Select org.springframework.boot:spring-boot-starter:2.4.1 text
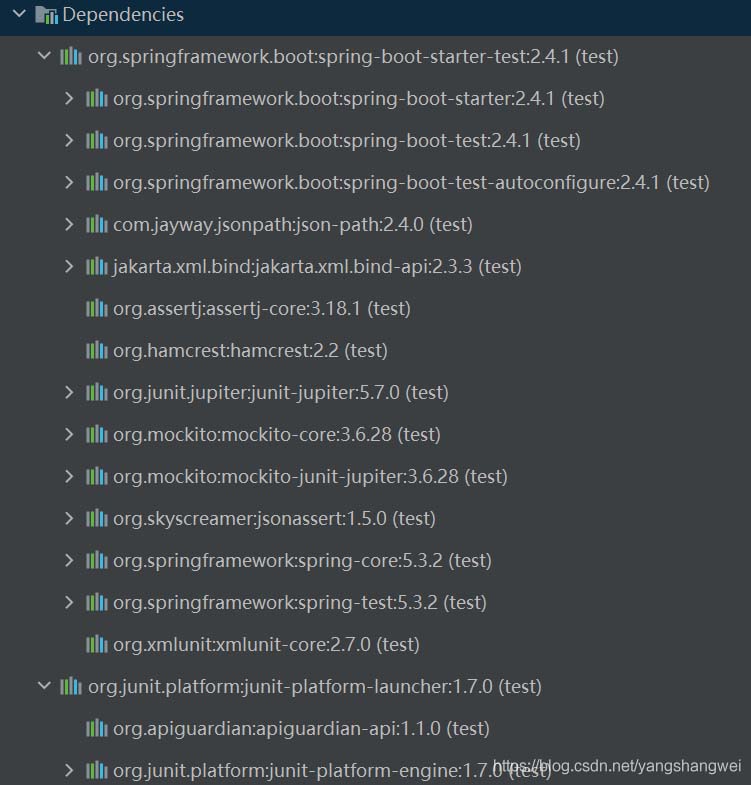The image size is (751, 785). tap(359, 99)
